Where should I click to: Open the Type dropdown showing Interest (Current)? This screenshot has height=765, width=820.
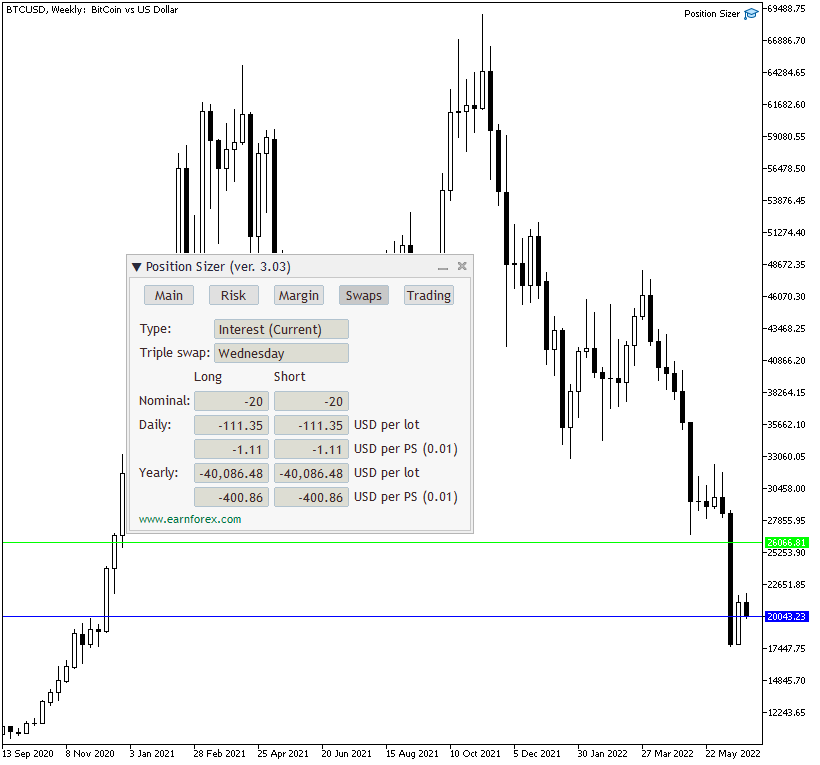pos(280,328)
